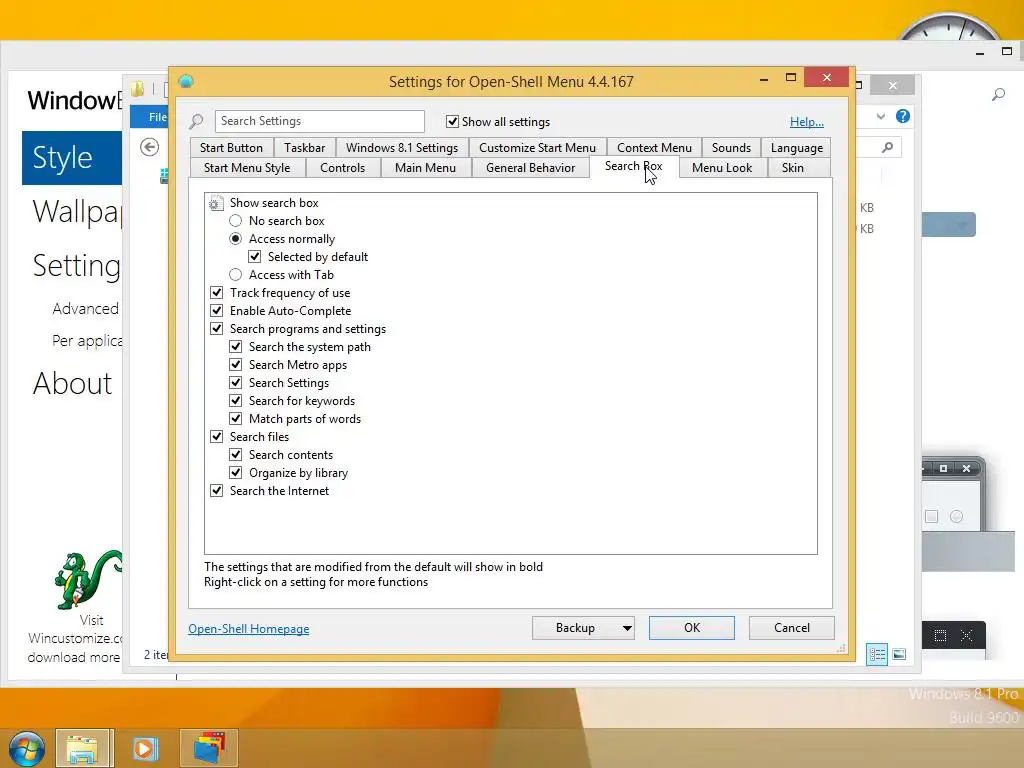Toggle Search Metro apps checkbox

click(x=236, y=364)
